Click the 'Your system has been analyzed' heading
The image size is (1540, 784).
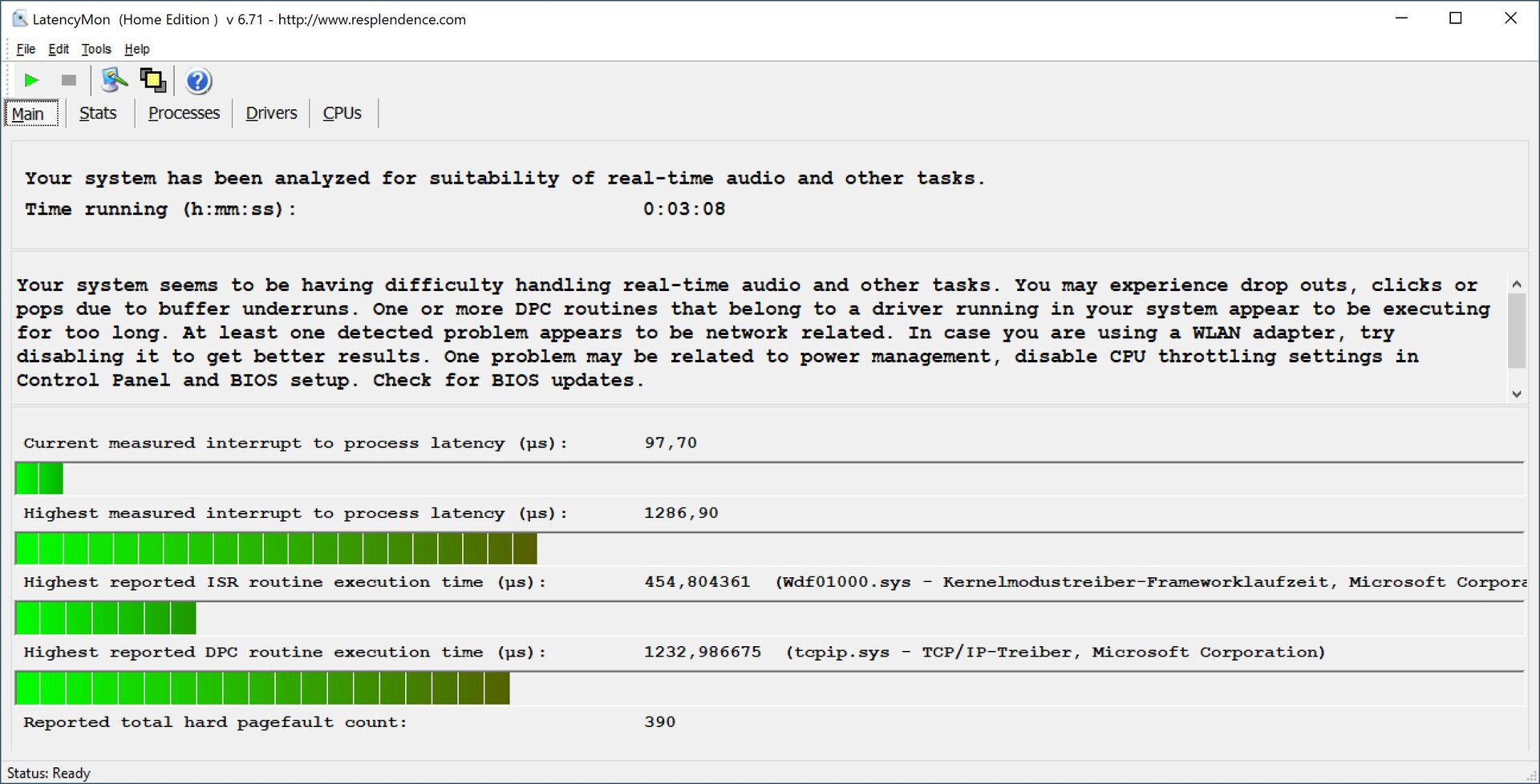click(x=505, y=178)
